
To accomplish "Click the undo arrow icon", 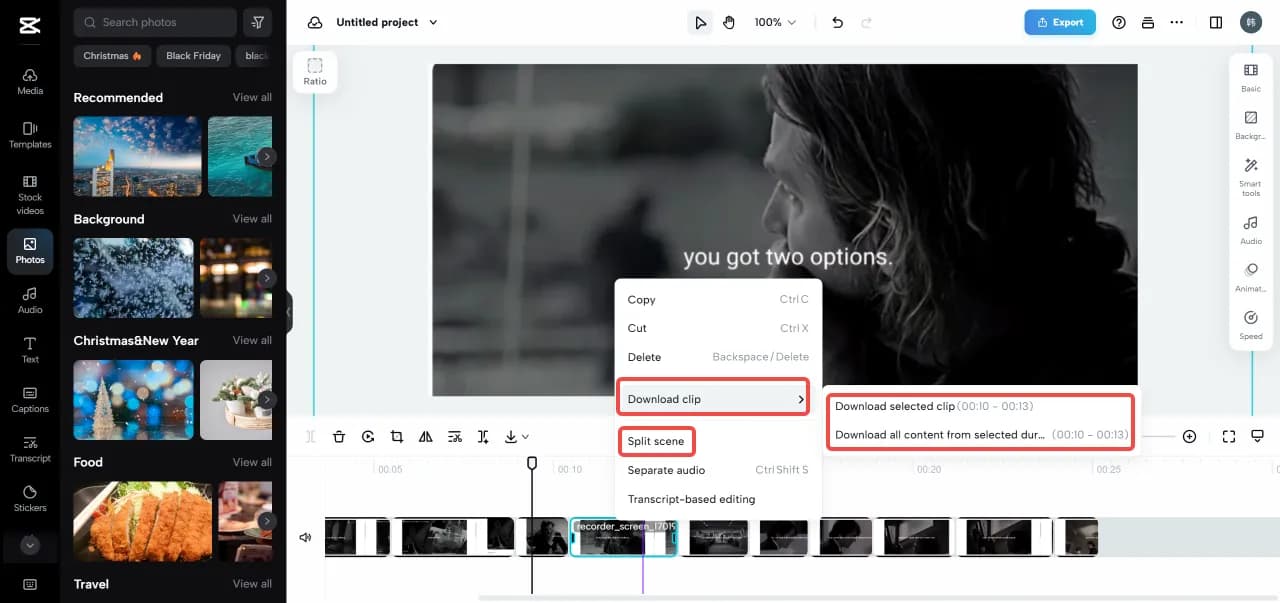I will point(837,22).
